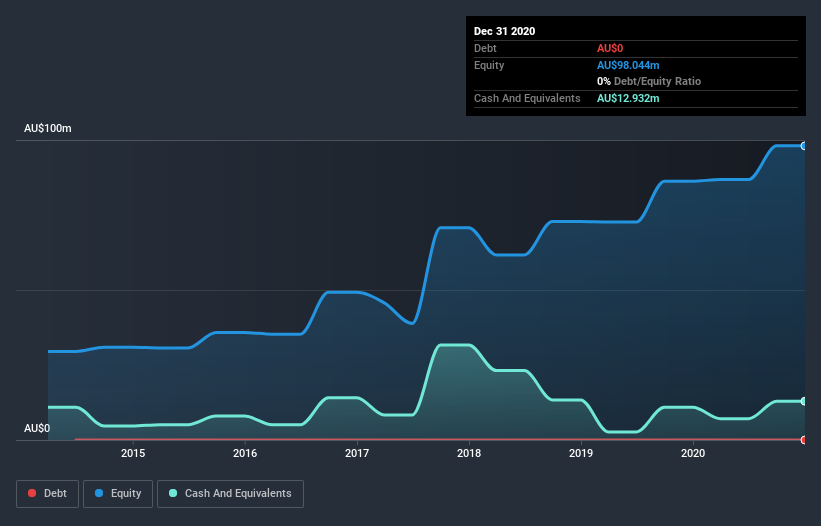Viewport: 821px width, 526px height.
Task: Click the 2019 x-axis label
Action: pyautogui.click(x=581, y=453)
